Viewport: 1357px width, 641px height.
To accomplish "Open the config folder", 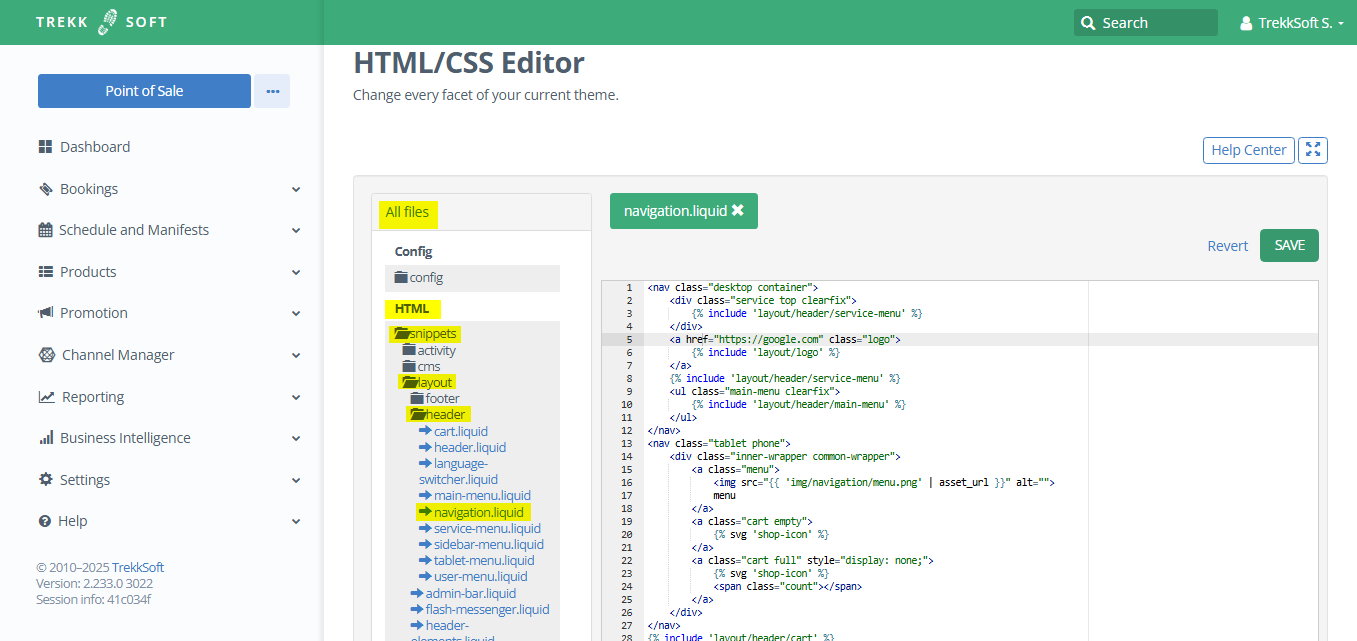I will pyautogui.click(x=425, y=278).
